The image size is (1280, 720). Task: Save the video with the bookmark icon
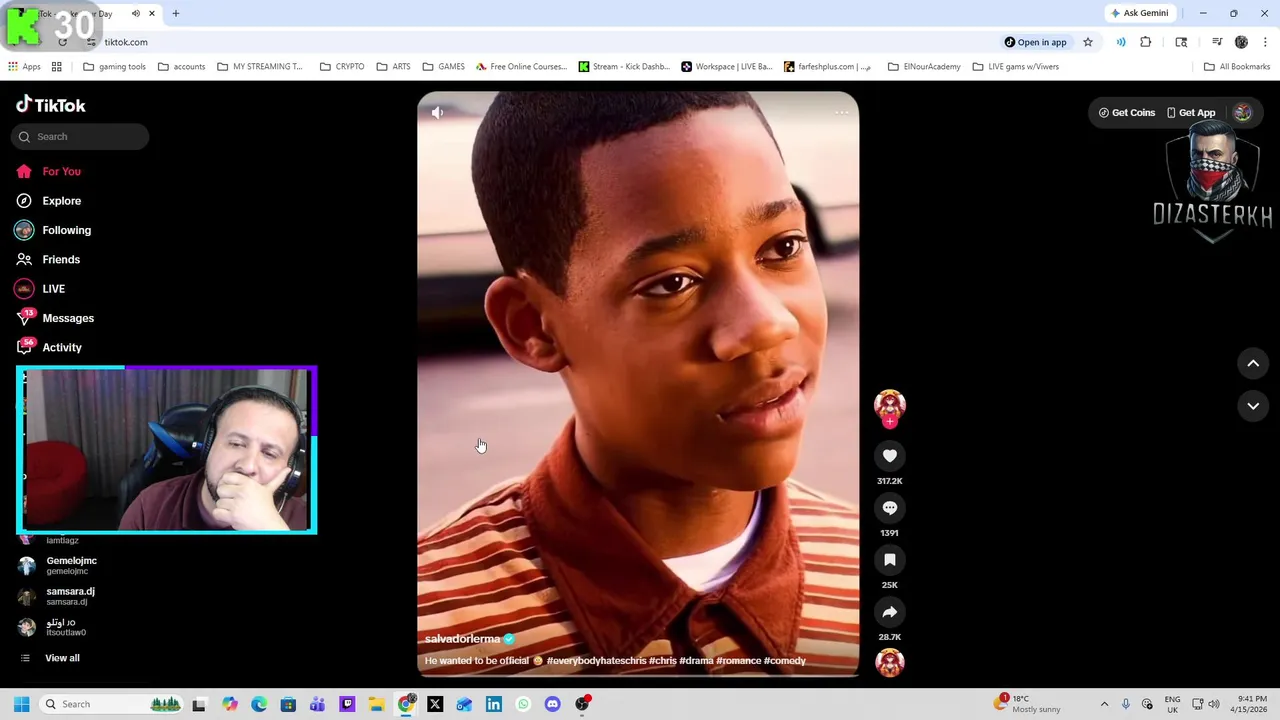(889, 560)
